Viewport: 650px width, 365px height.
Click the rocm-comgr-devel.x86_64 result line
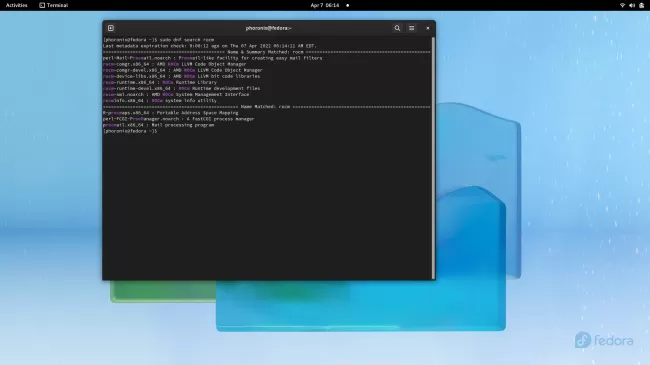(182, 70)
